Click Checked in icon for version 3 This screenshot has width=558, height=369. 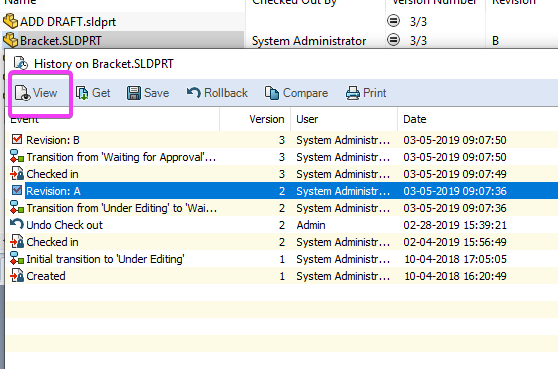17,173
